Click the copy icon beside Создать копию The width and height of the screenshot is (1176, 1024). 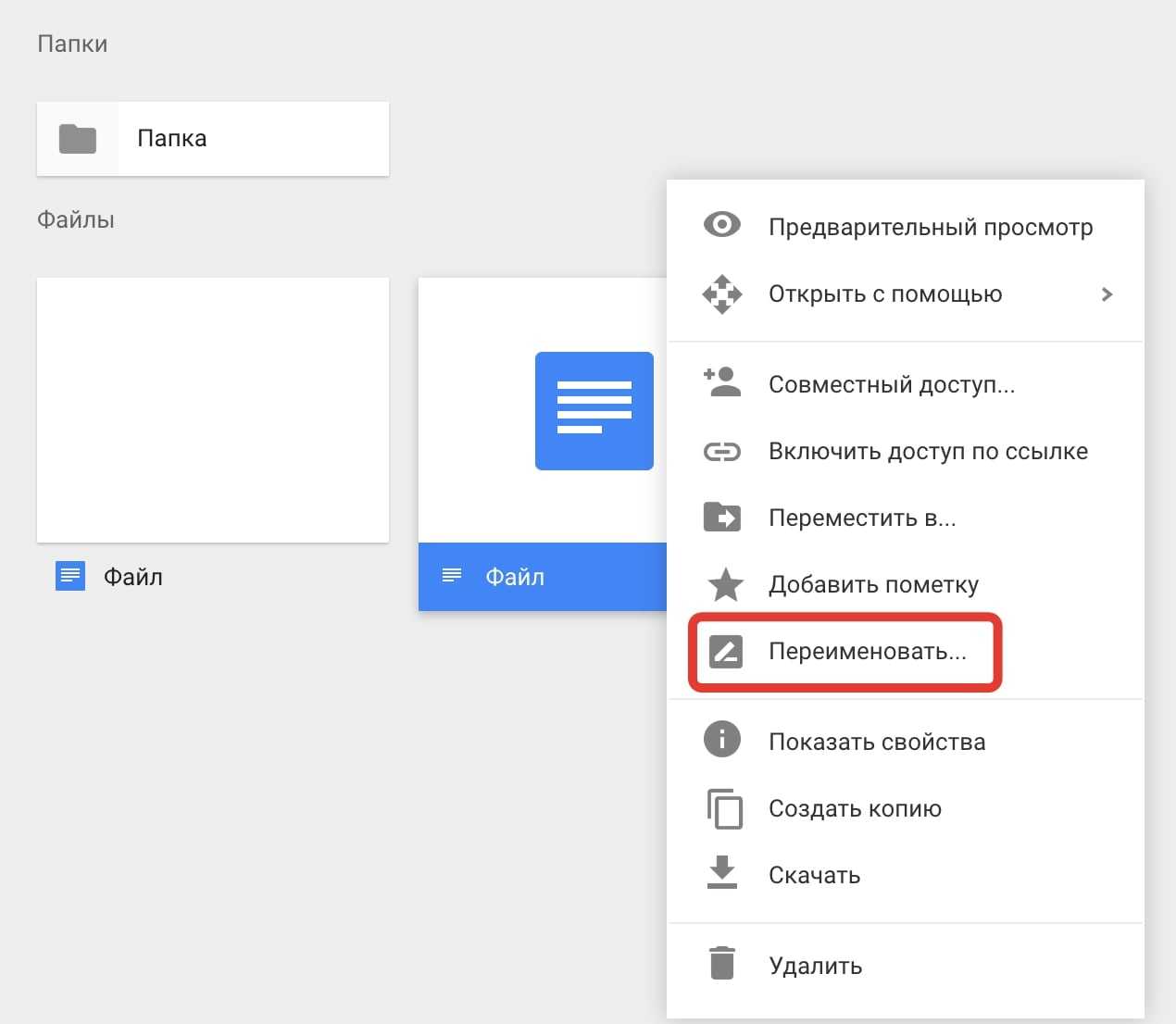click(x=725, y=808)
